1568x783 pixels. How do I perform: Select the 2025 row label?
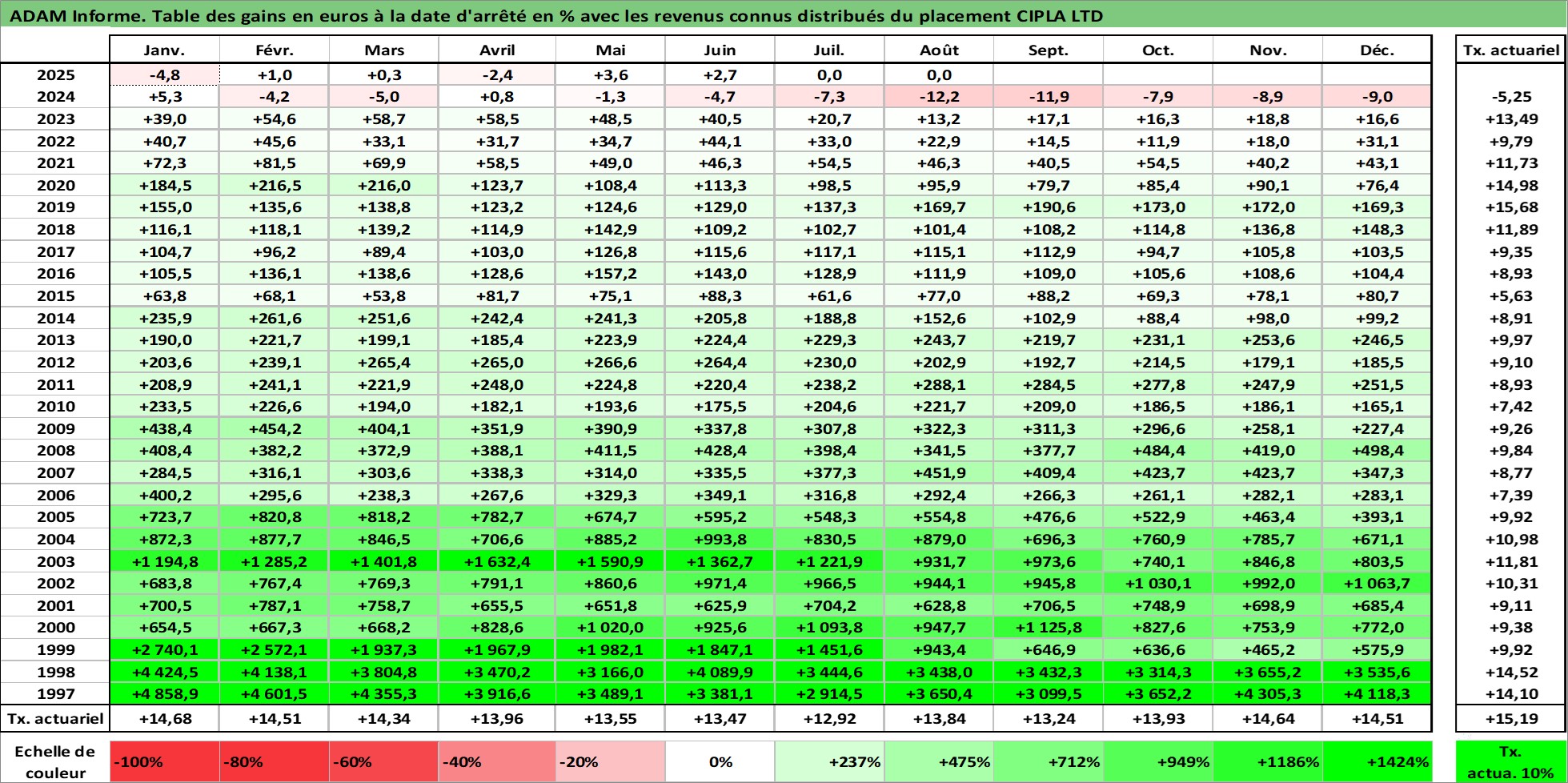pyautogui.click(x=55, y=75)
